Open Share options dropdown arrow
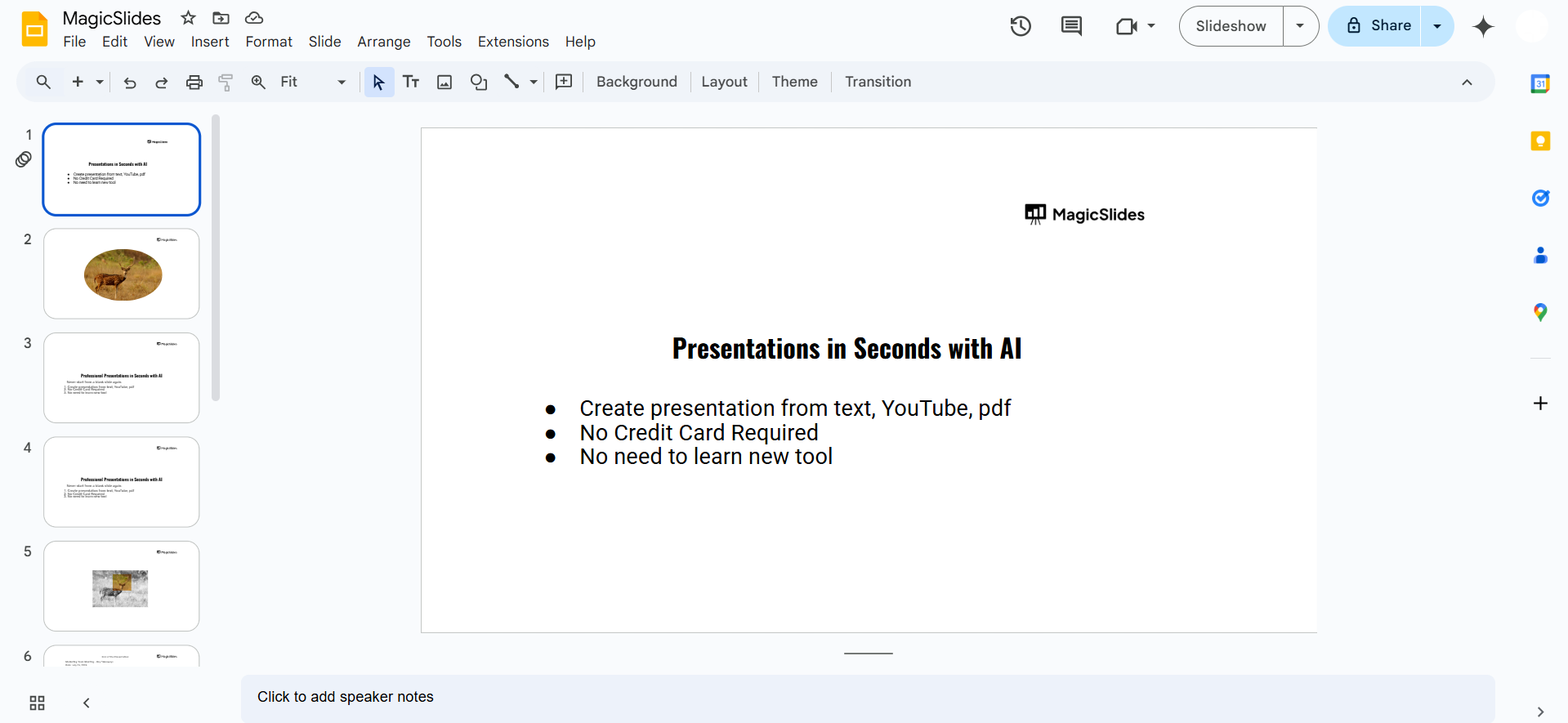Screen dimensions: 1568x723 point(1437,26)
